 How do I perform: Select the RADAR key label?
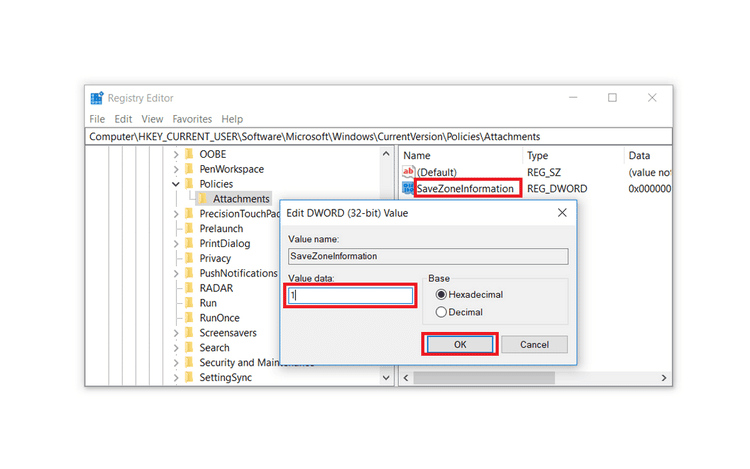(x=216, y=288)
